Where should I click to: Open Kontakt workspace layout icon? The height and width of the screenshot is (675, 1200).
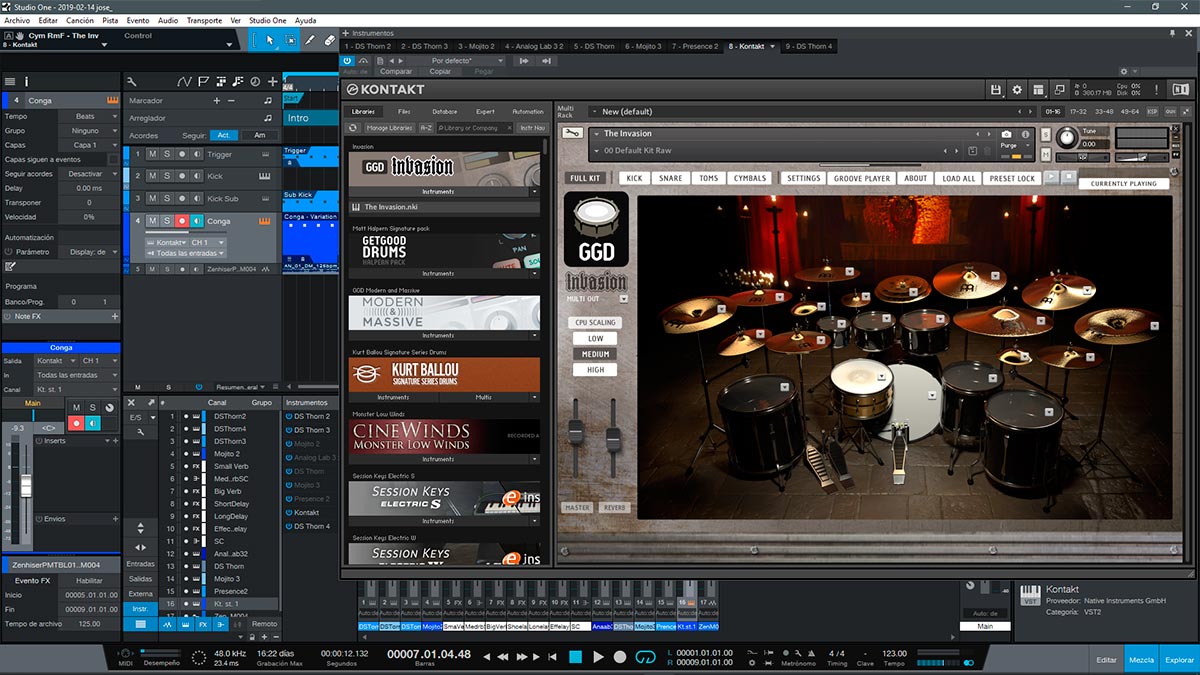point(1040,89)
